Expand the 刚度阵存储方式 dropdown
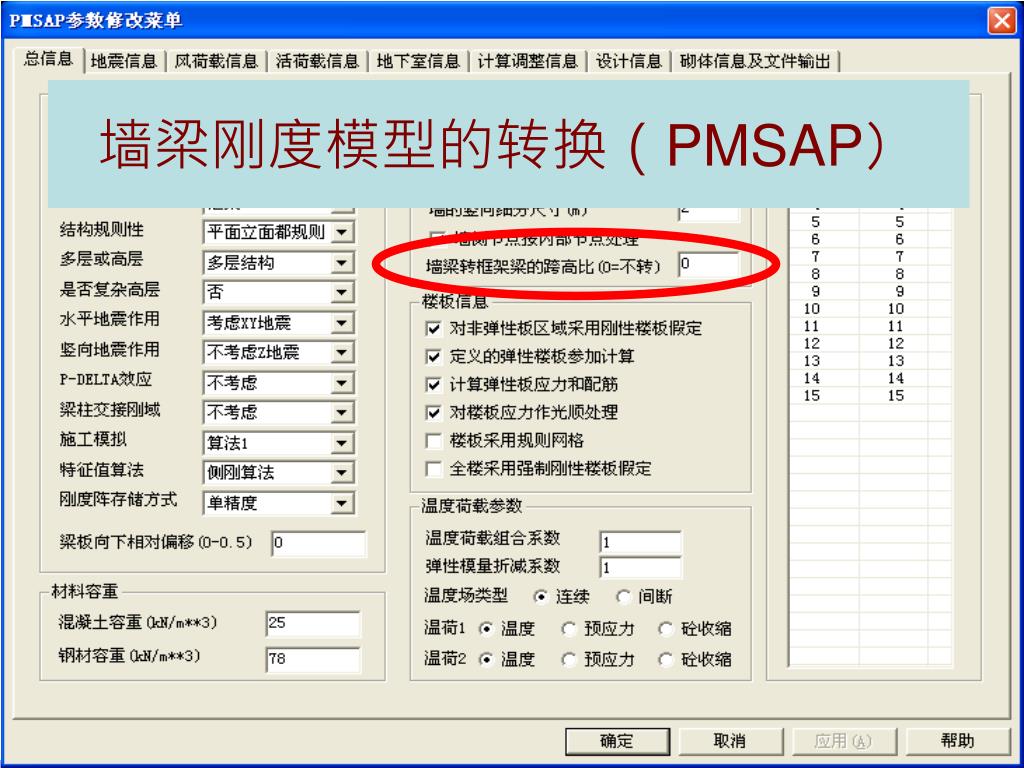The width and height of the screenshot is (1024, 768). (x=342, y=503)
